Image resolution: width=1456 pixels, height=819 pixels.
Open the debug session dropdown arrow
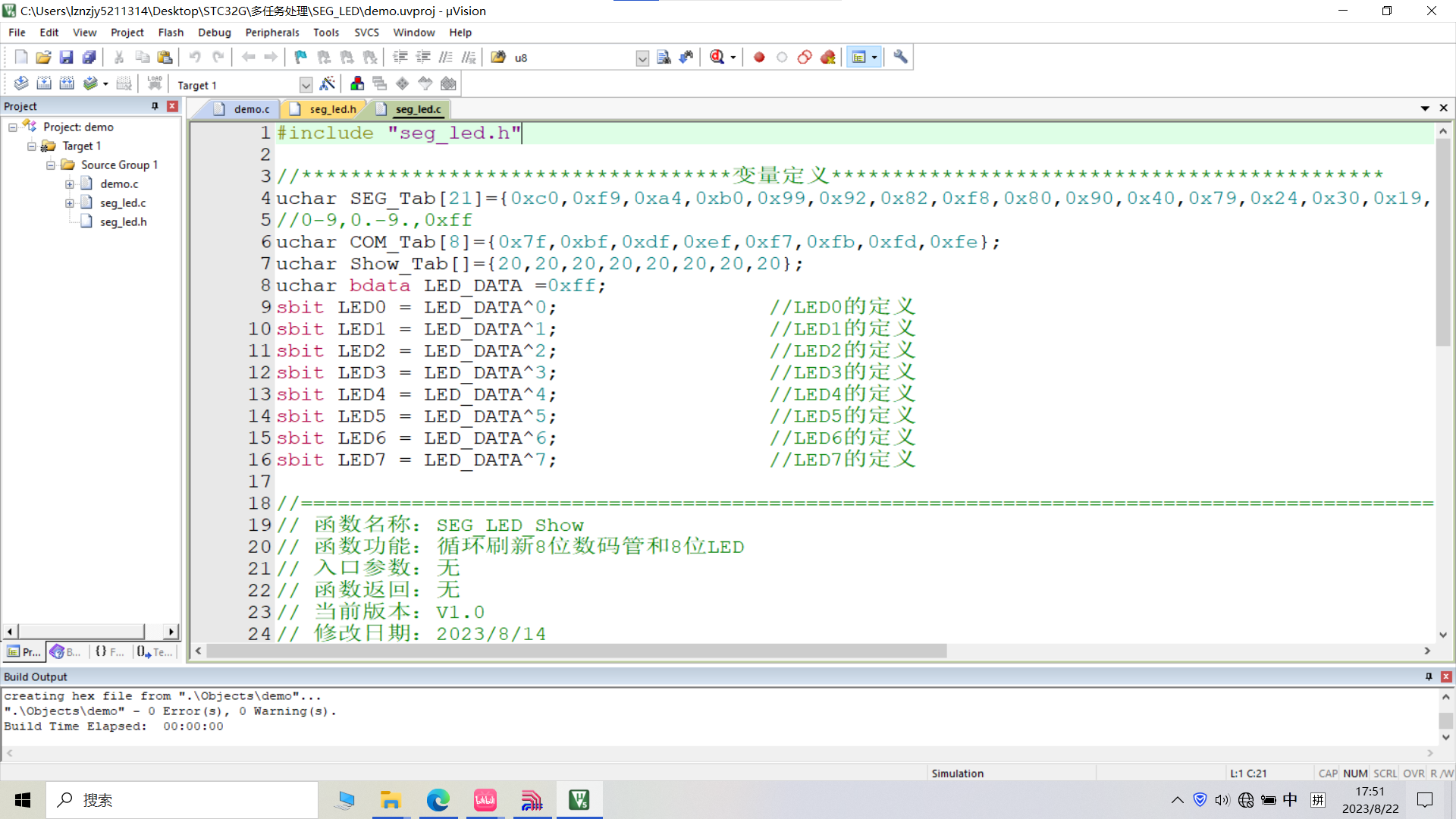coord(733,58)
